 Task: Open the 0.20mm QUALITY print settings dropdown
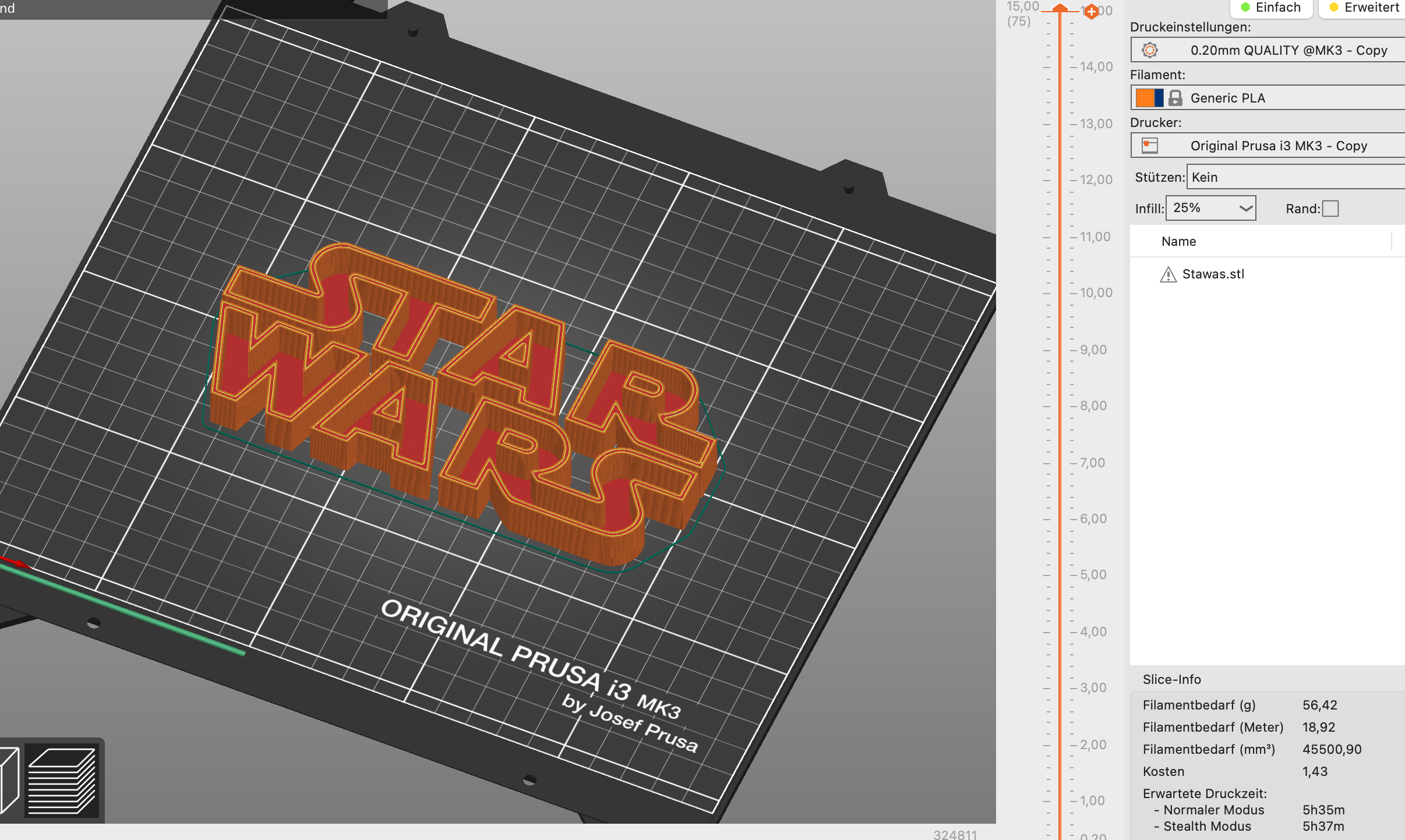[x=1268, y=50]
